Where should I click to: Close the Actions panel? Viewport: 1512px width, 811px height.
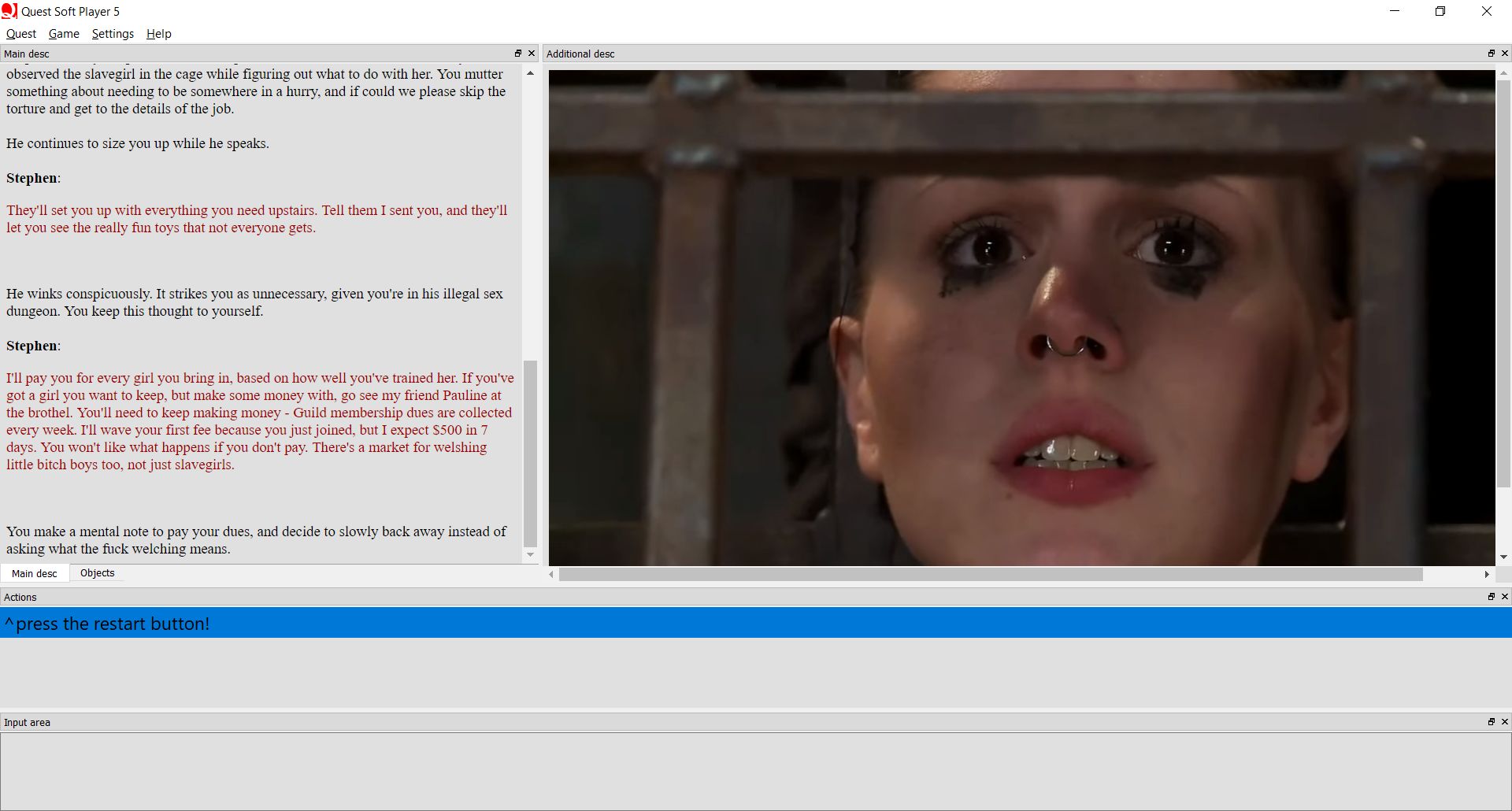1505,597
